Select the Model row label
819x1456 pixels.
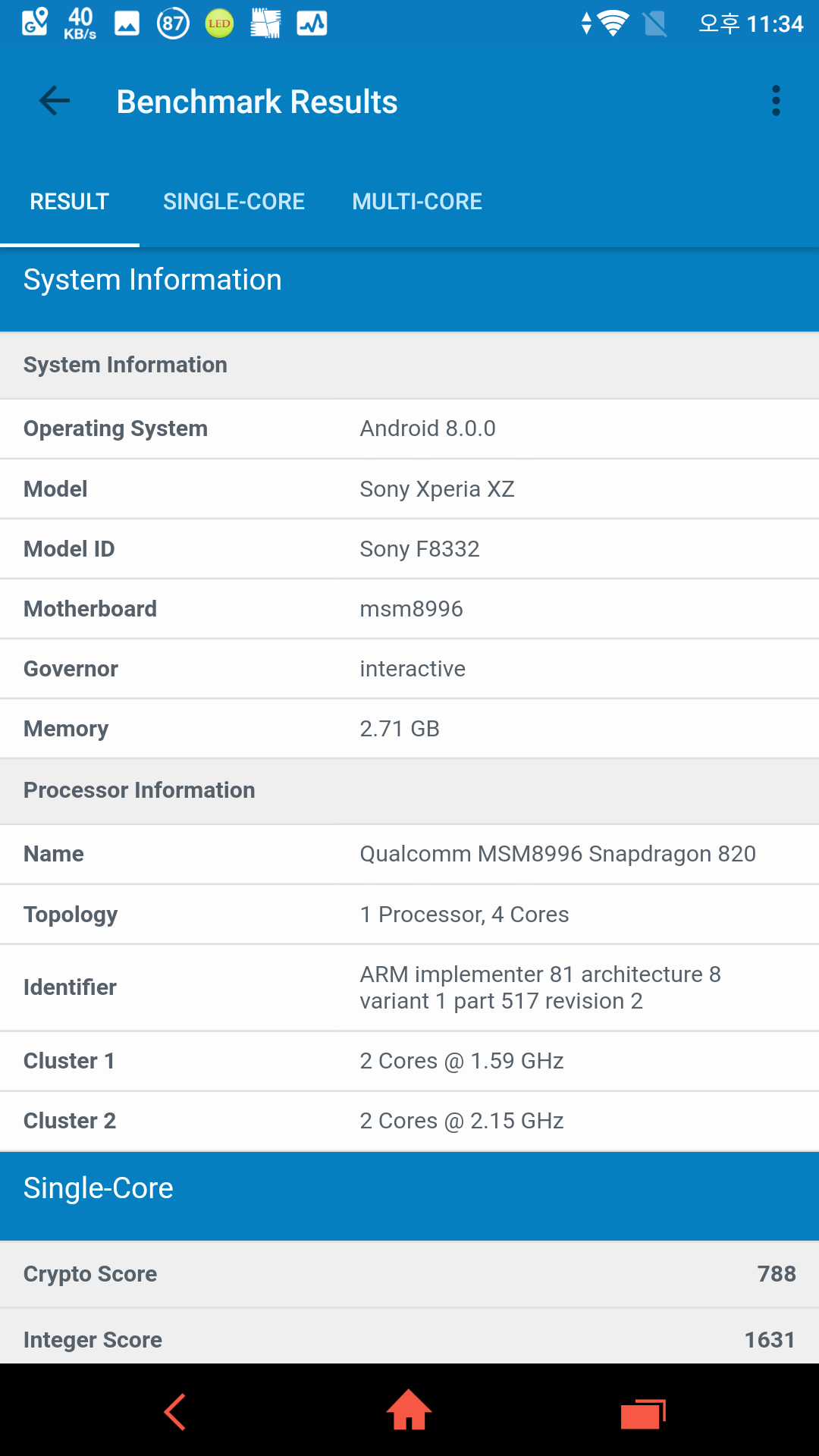click(x=55, y=489)
